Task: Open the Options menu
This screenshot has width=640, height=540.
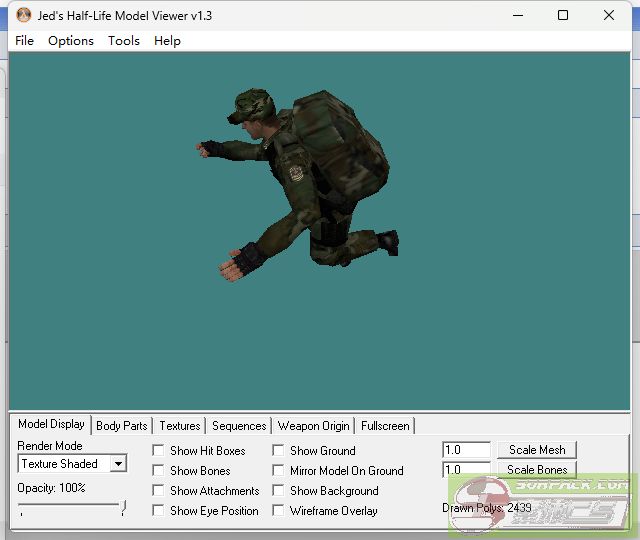Action: 71,40
